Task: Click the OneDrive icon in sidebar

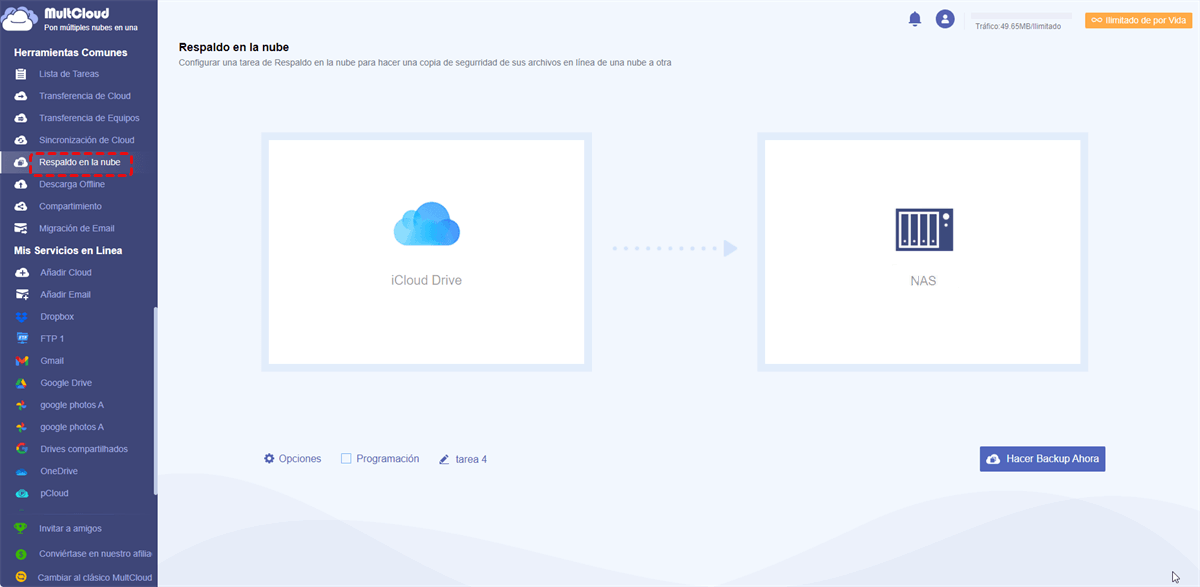Action: coord(21,471)
